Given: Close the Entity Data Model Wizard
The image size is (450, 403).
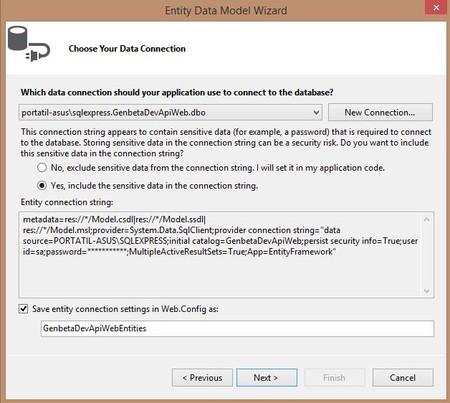Looking at the screenshot, I should [436, 7].
